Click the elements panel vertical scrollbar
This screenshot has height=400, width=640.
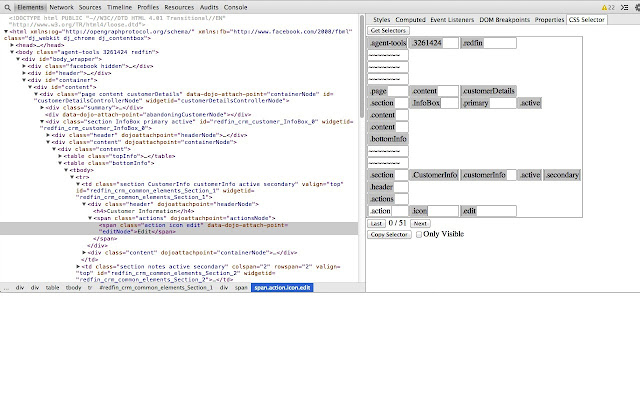(362, 67)
